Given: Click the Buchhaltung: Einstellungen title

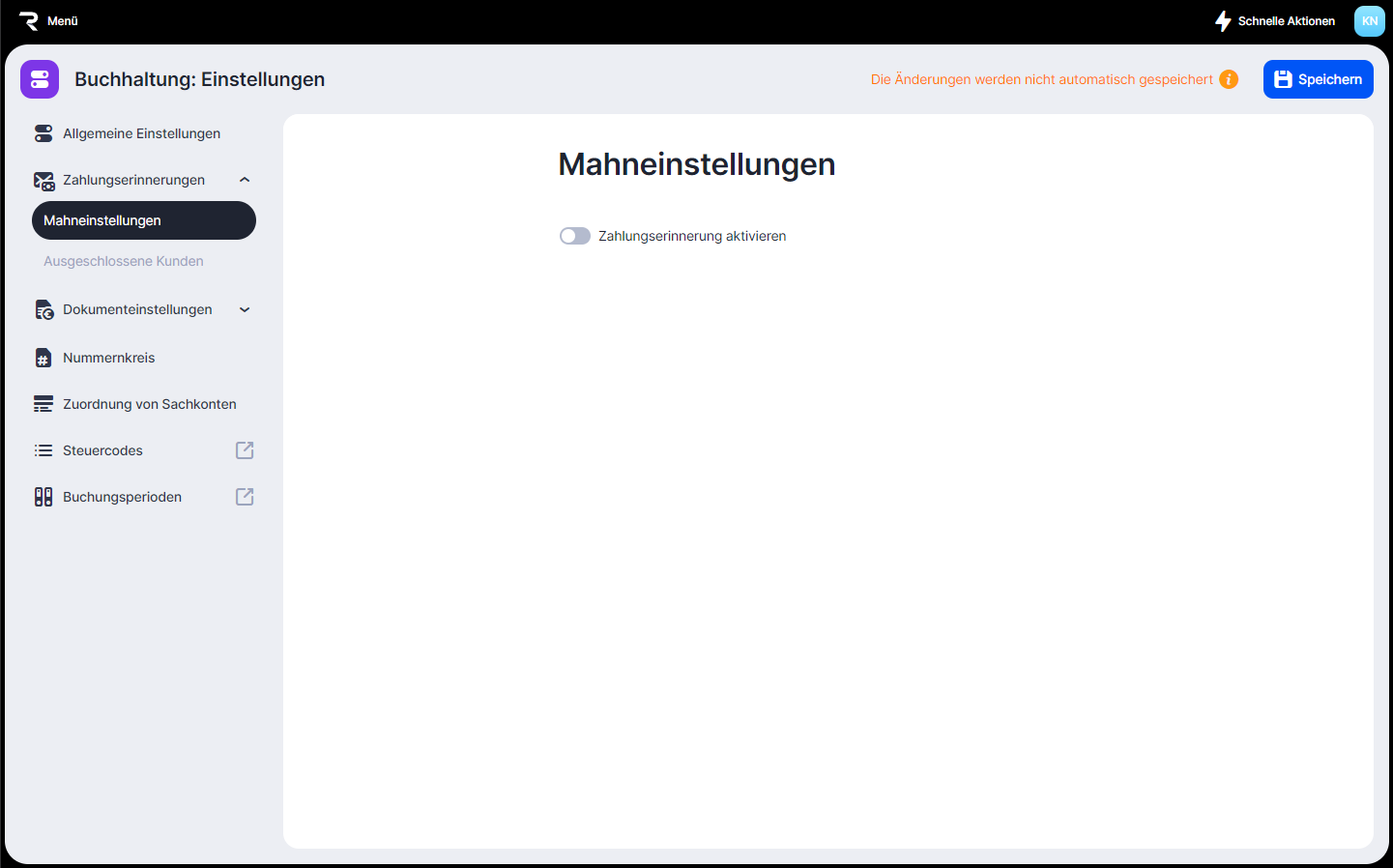Looking at the screenshot, I should (x=200, y=79).
